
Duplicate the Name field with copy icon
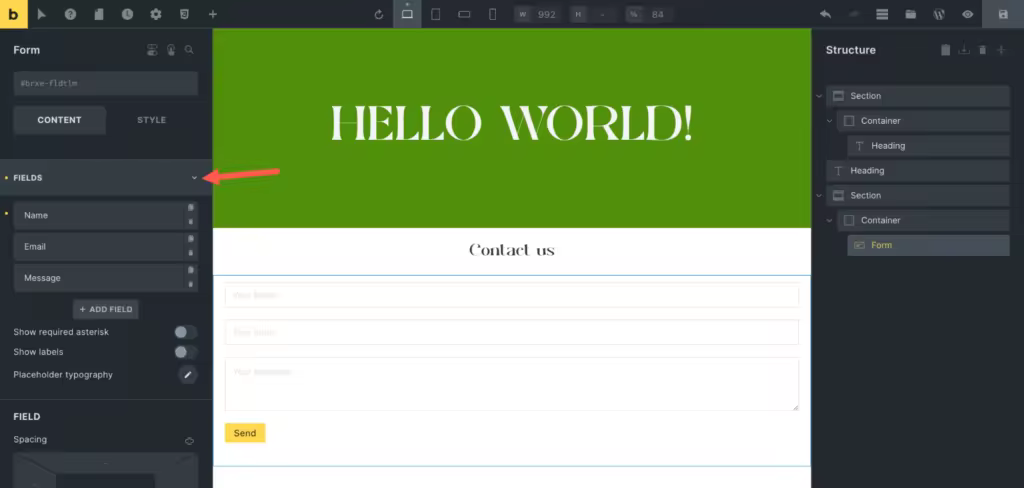point(191,207)
